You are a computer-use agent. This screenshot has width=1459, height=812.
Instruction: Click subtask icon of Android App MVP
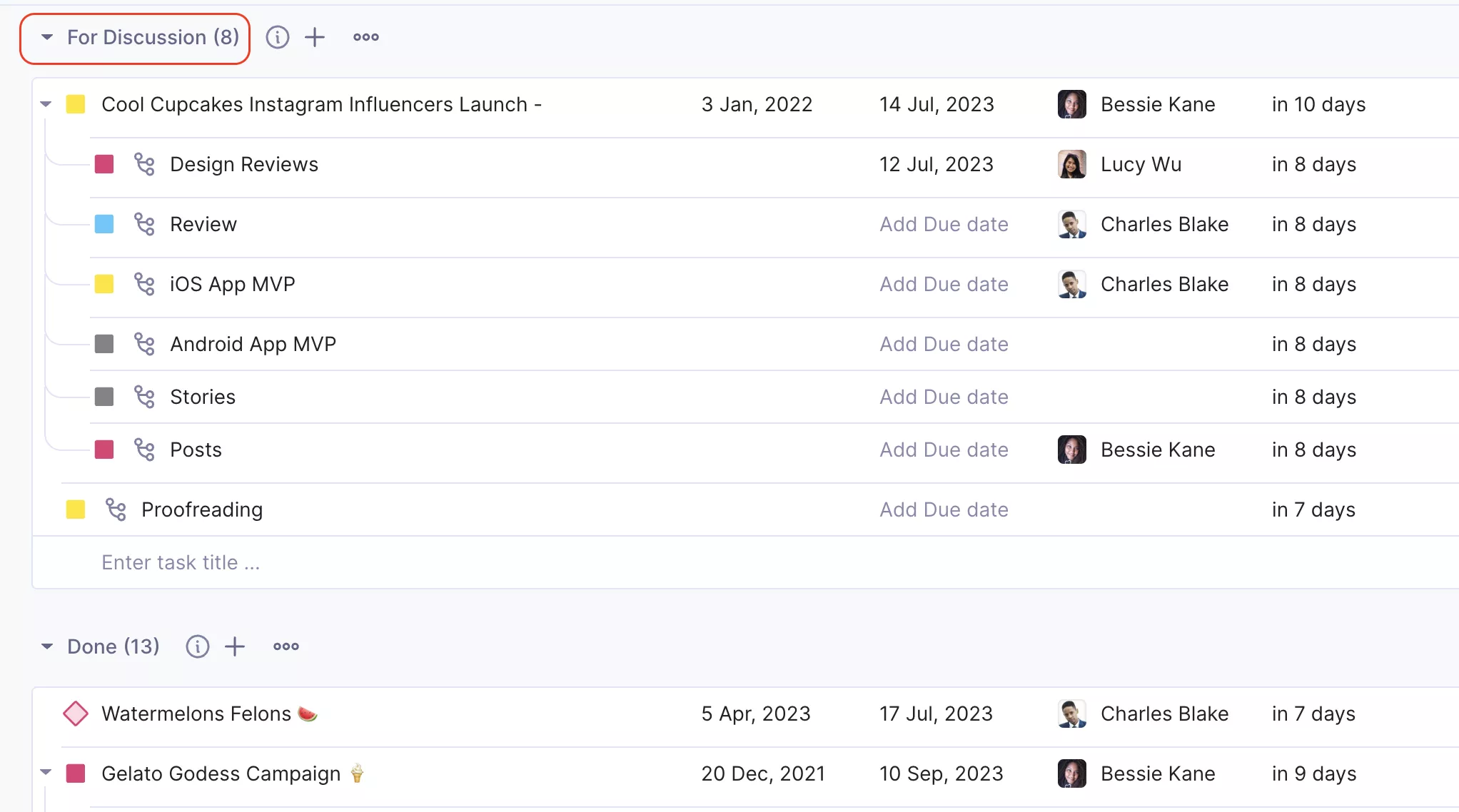click(145, 344)
